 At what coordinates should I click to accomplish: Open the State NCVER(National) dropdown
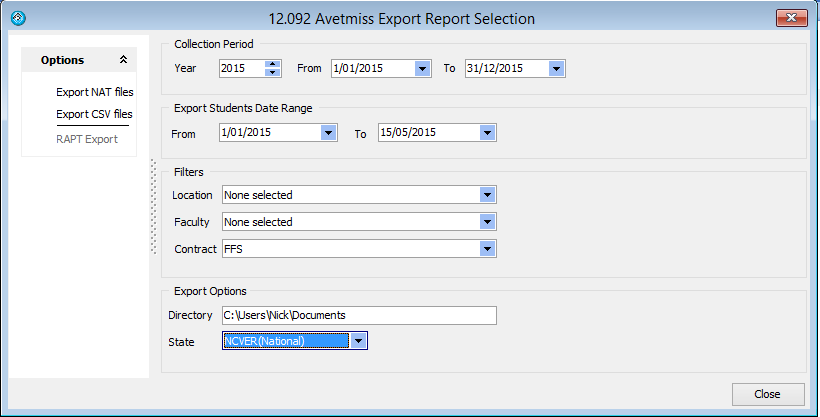tap(359, 341)
